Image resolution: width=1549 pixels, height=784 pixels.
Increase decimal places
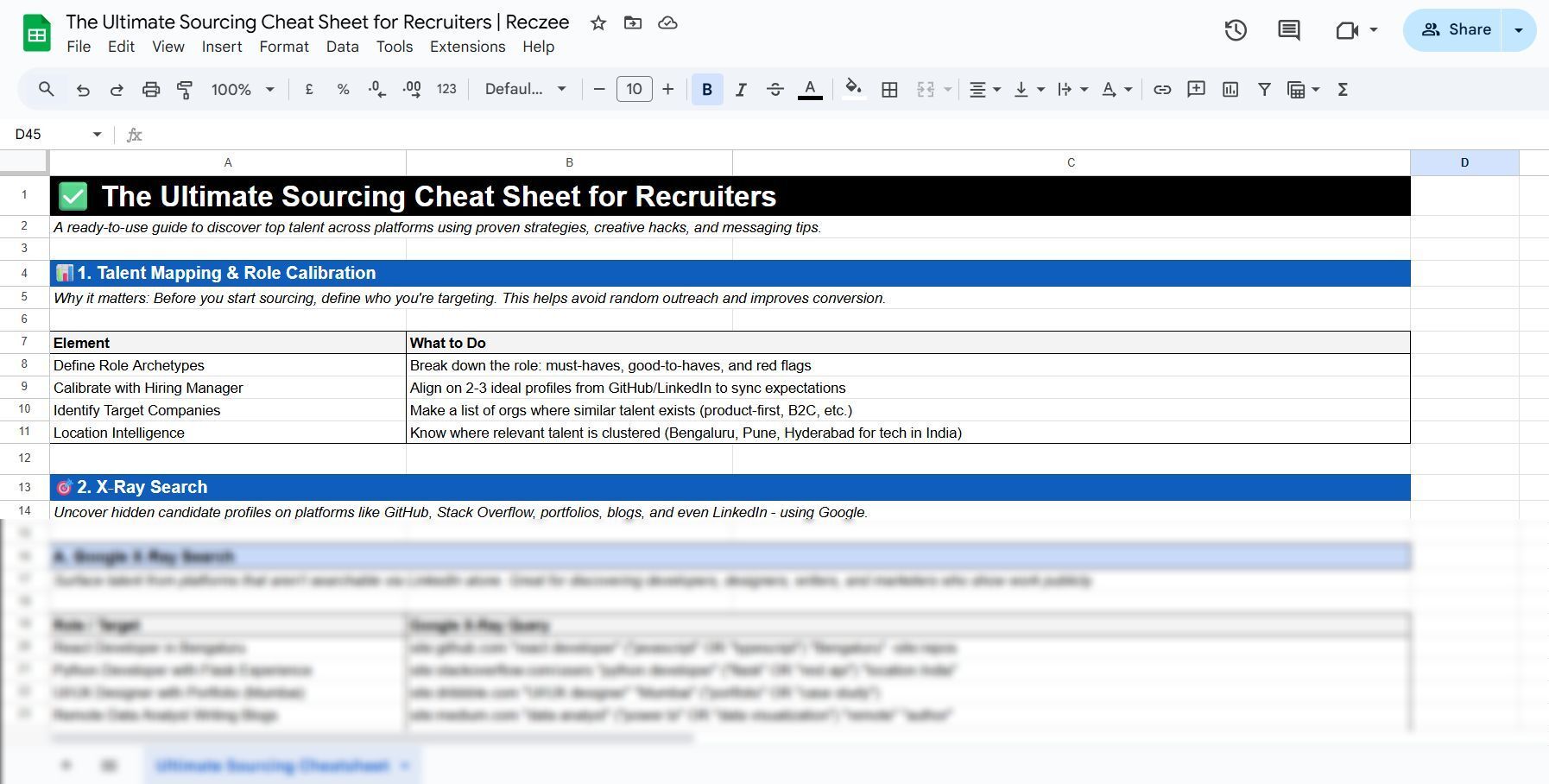coord(412,89)
